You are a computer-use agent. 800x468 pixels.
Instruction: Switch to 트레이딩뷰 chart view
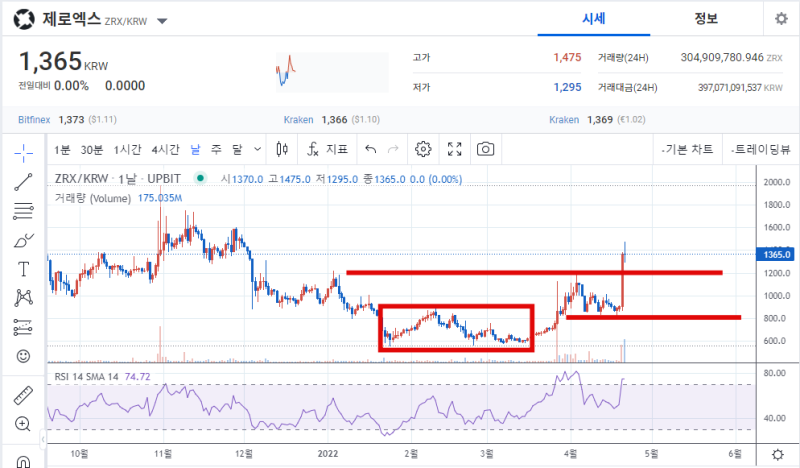point(761,149)
